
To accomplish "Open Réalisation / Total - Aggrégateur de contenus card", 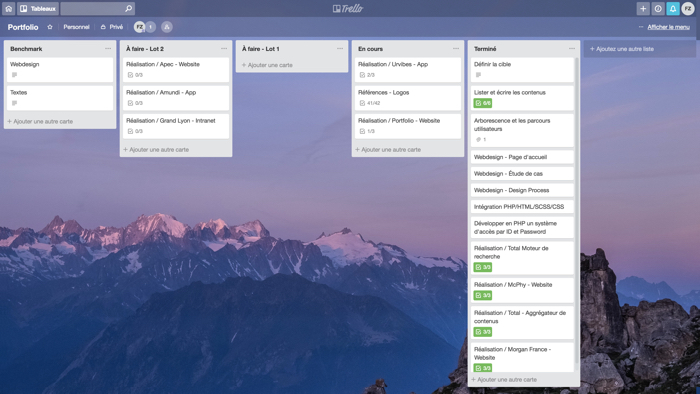I will tap(522, 323).
